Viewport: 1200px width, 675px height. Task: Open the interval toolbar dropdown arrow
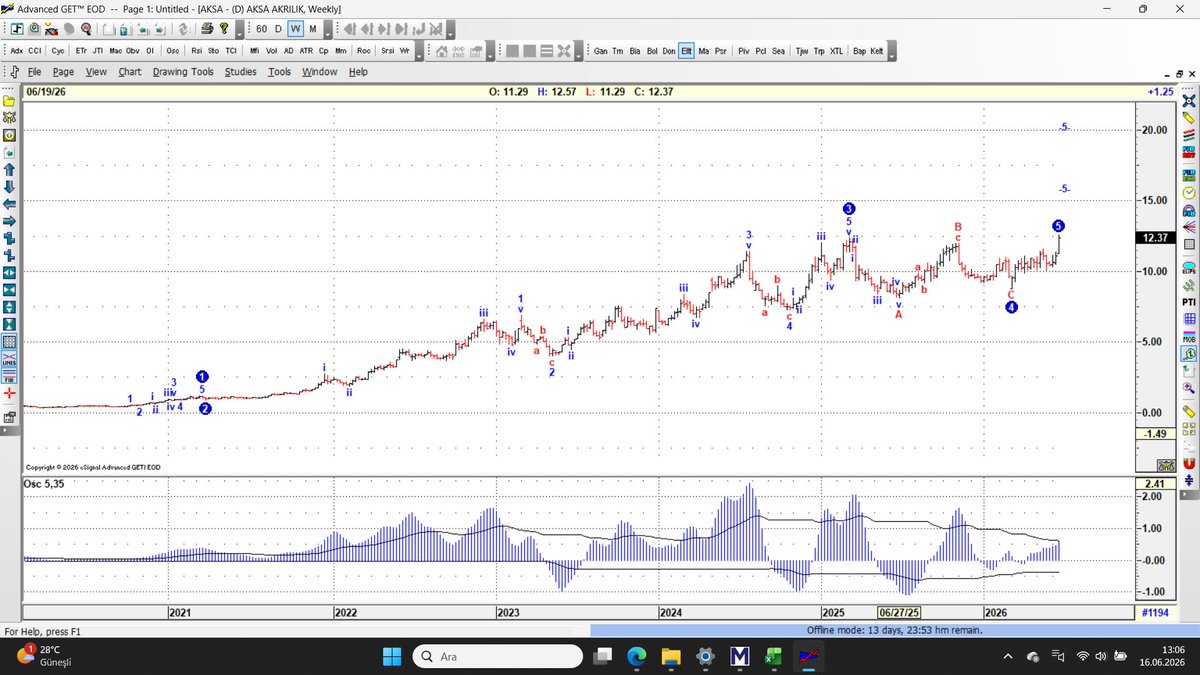tap(328, 32)
